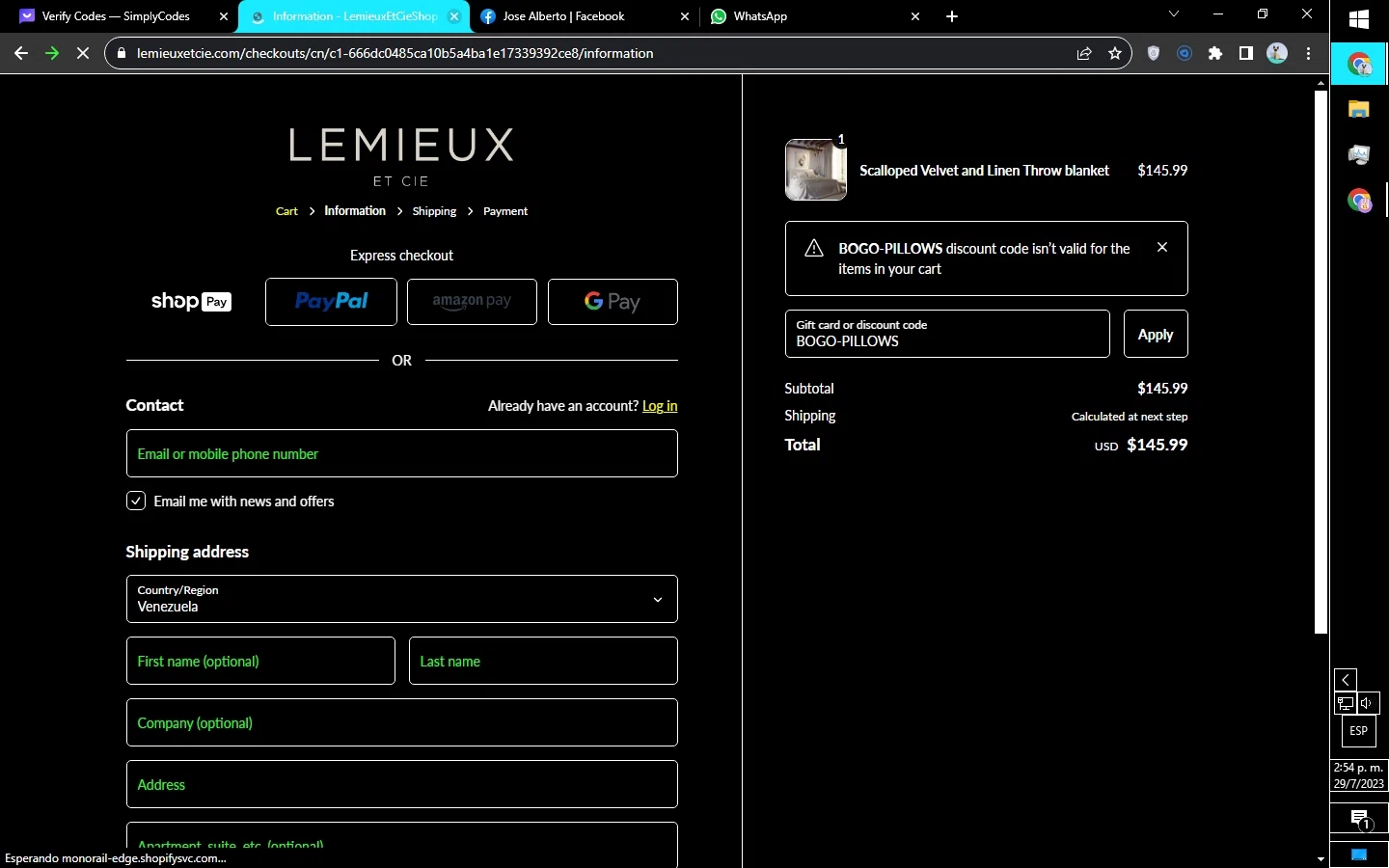Click the Payment breadcrumb step
The width and height of the screenshot is (1389, 868).
tap(505, 211)
